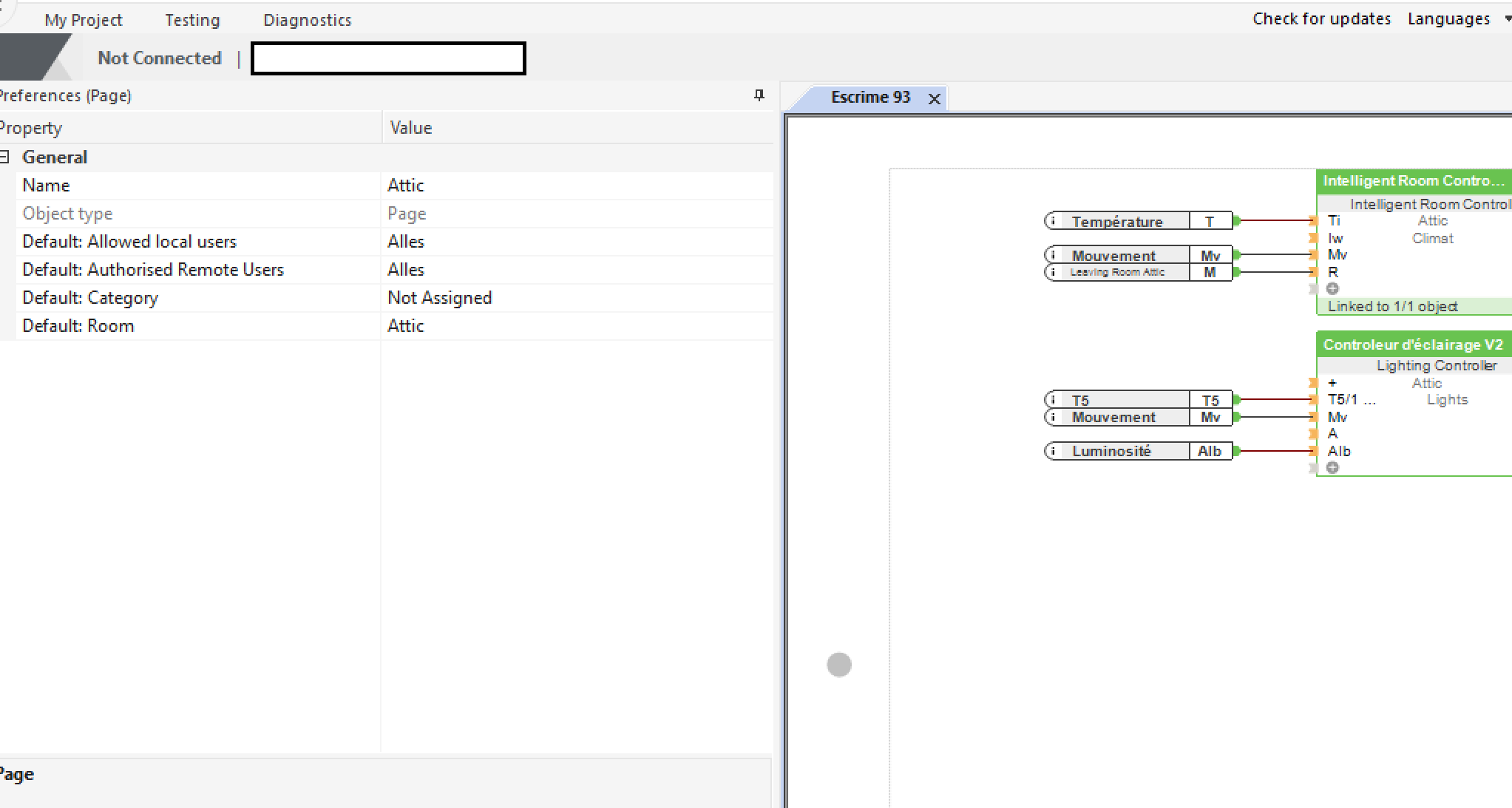
Task: Click plus icon on Lighting Controller block
Action: click(1332, 468)
